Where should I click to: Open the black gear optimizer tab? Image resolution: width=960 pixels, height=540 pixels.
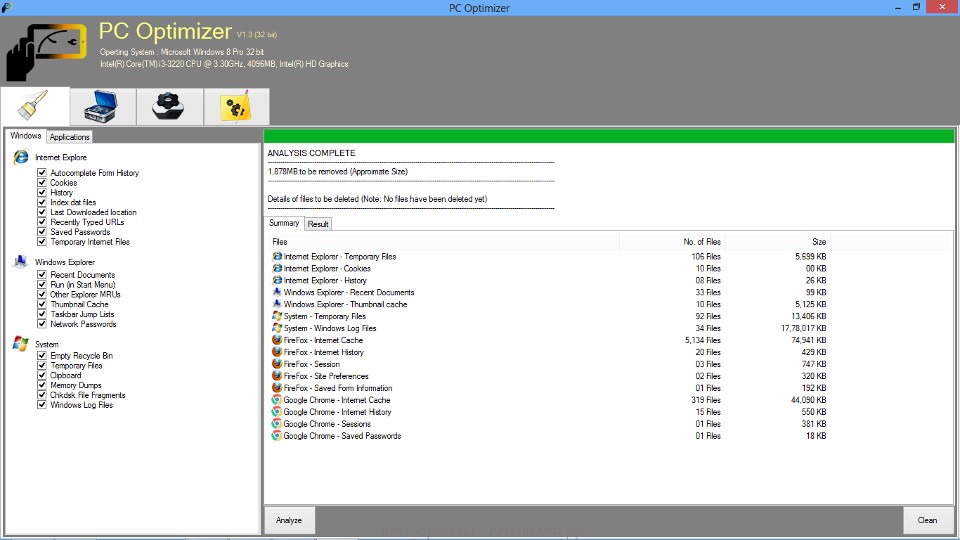(170, 107)
